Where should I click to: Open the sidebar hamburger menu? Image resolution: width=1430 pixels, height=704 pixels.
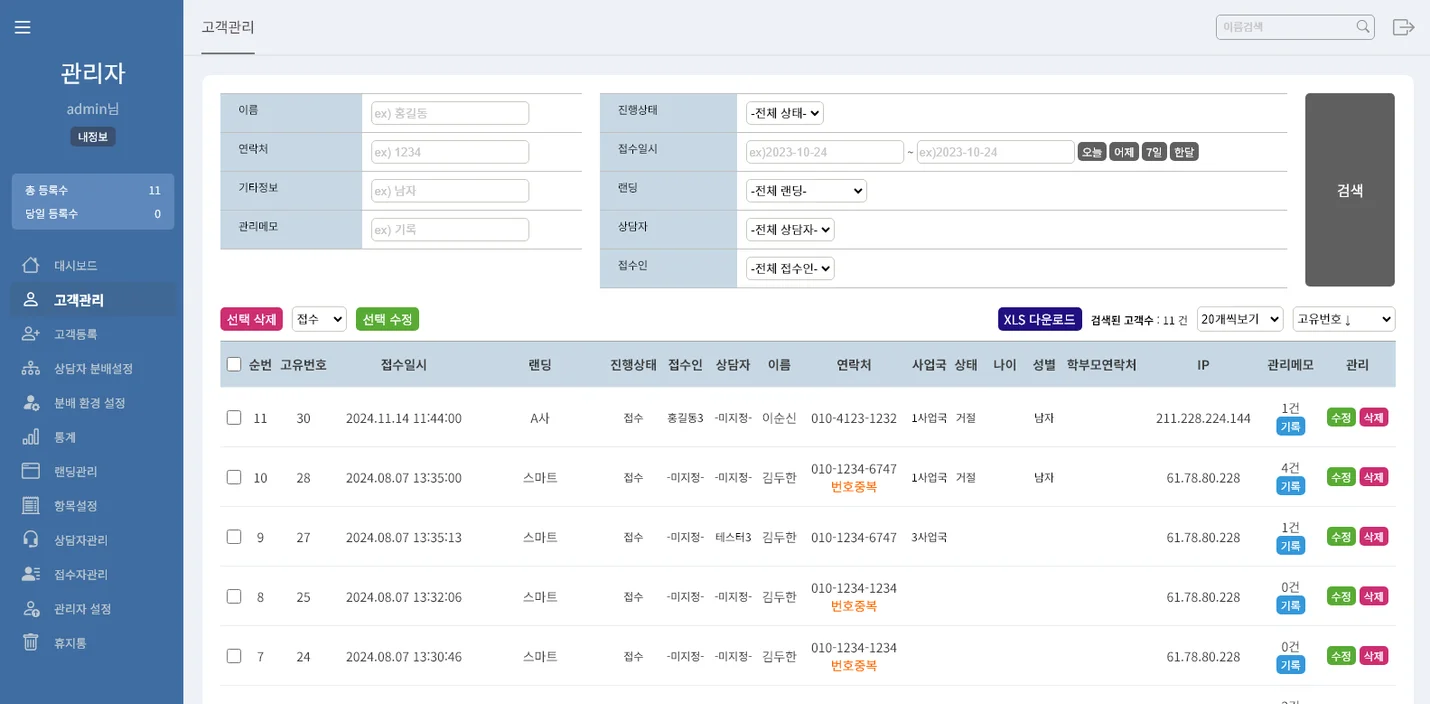point(22,27)
